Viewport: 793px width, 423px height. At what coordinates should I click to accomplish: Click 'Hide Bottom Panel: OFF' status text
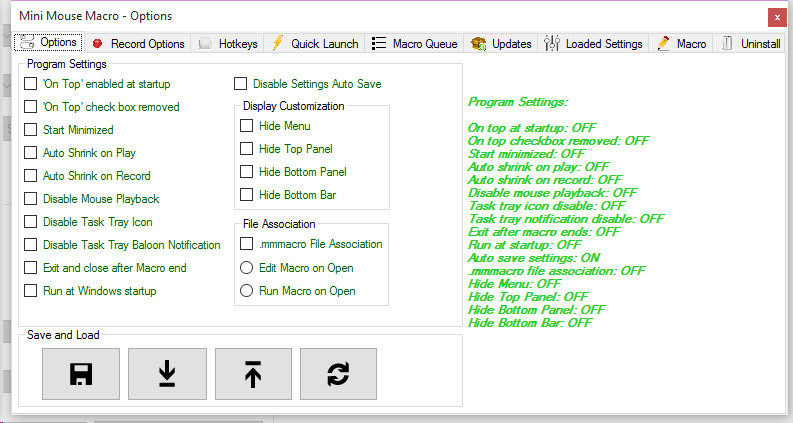coord(537,310)
